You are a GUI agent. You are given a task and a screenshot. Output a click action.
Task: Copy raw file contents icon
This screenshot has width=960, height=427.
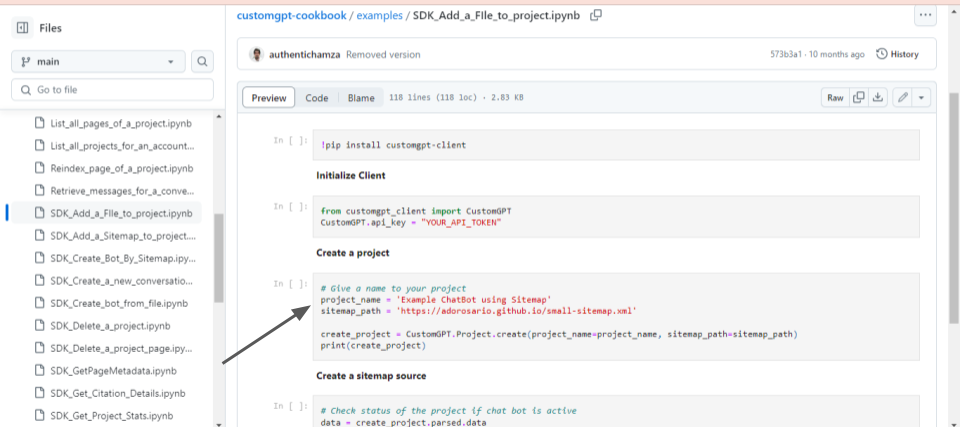coord(859,97)
